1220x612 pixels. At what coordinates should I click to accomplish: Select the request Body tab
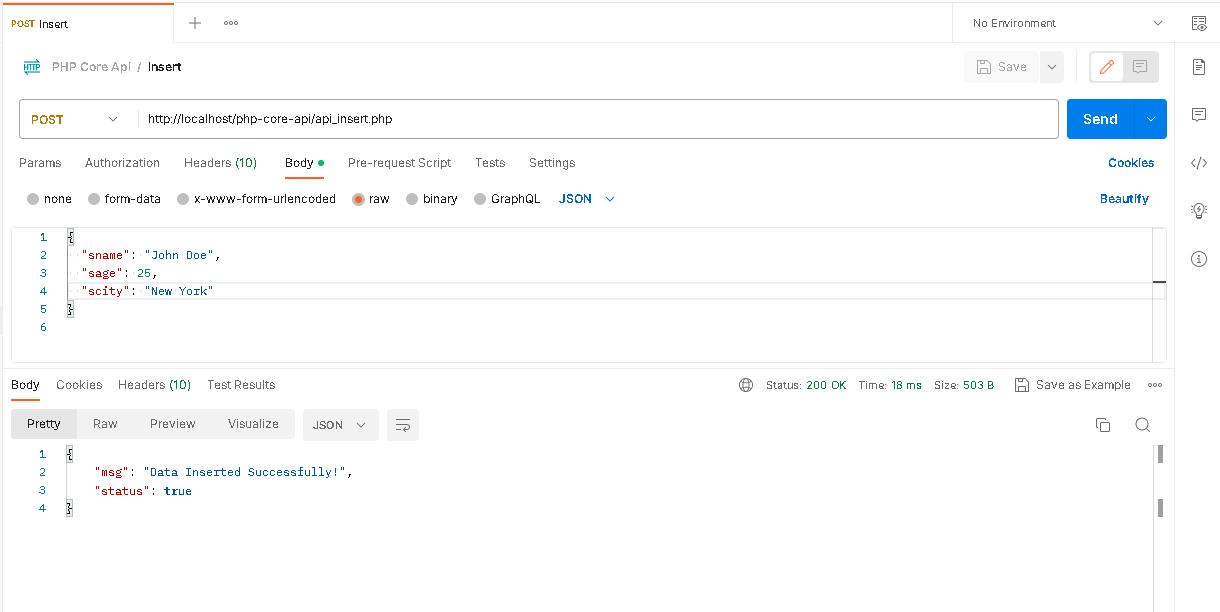coord(304,163)
